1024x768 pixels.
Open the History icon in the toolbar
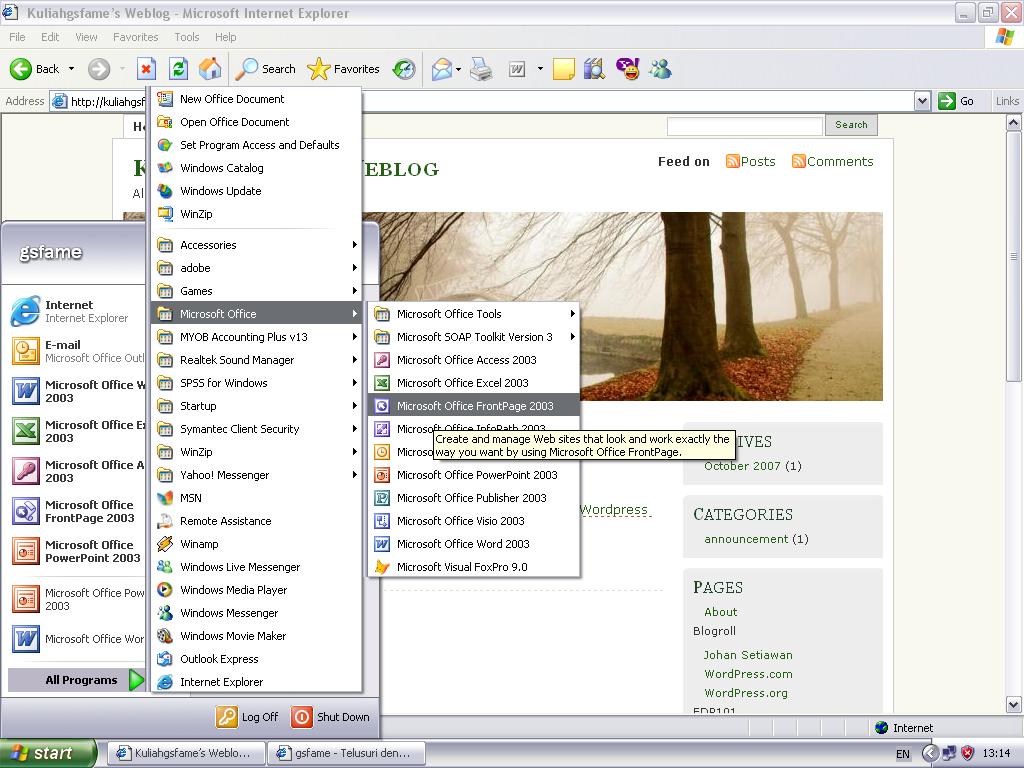pos(404,69)
